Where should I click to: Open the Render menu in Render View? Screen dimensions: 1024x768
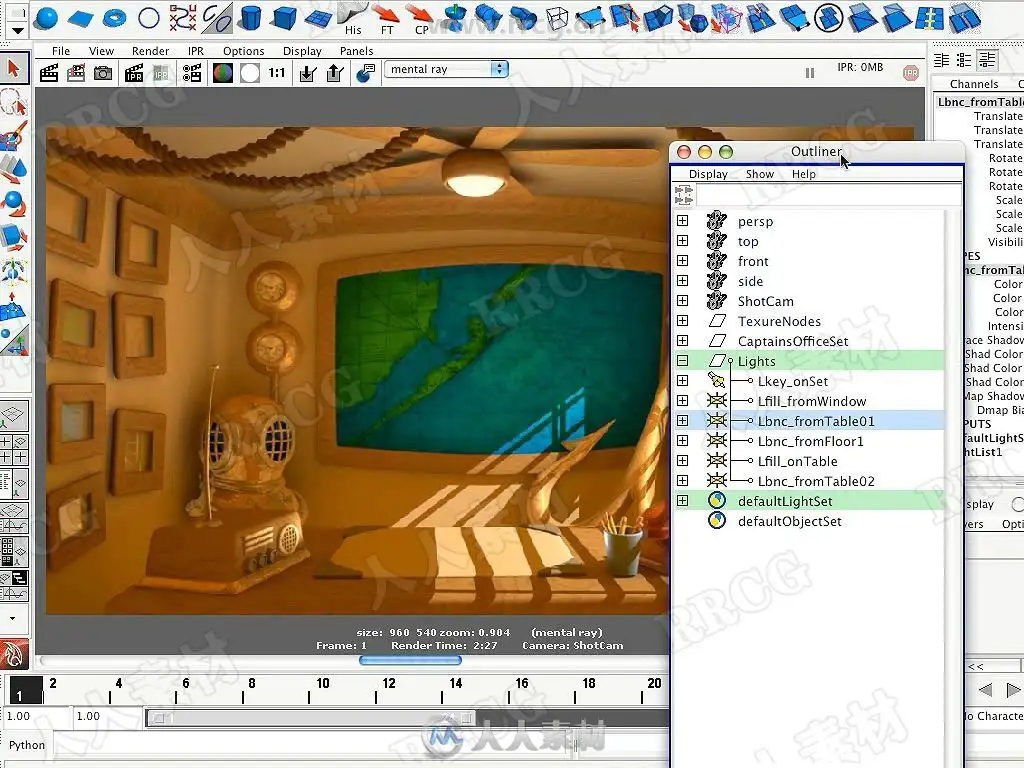pyautogui.click(x=150, y=51)
